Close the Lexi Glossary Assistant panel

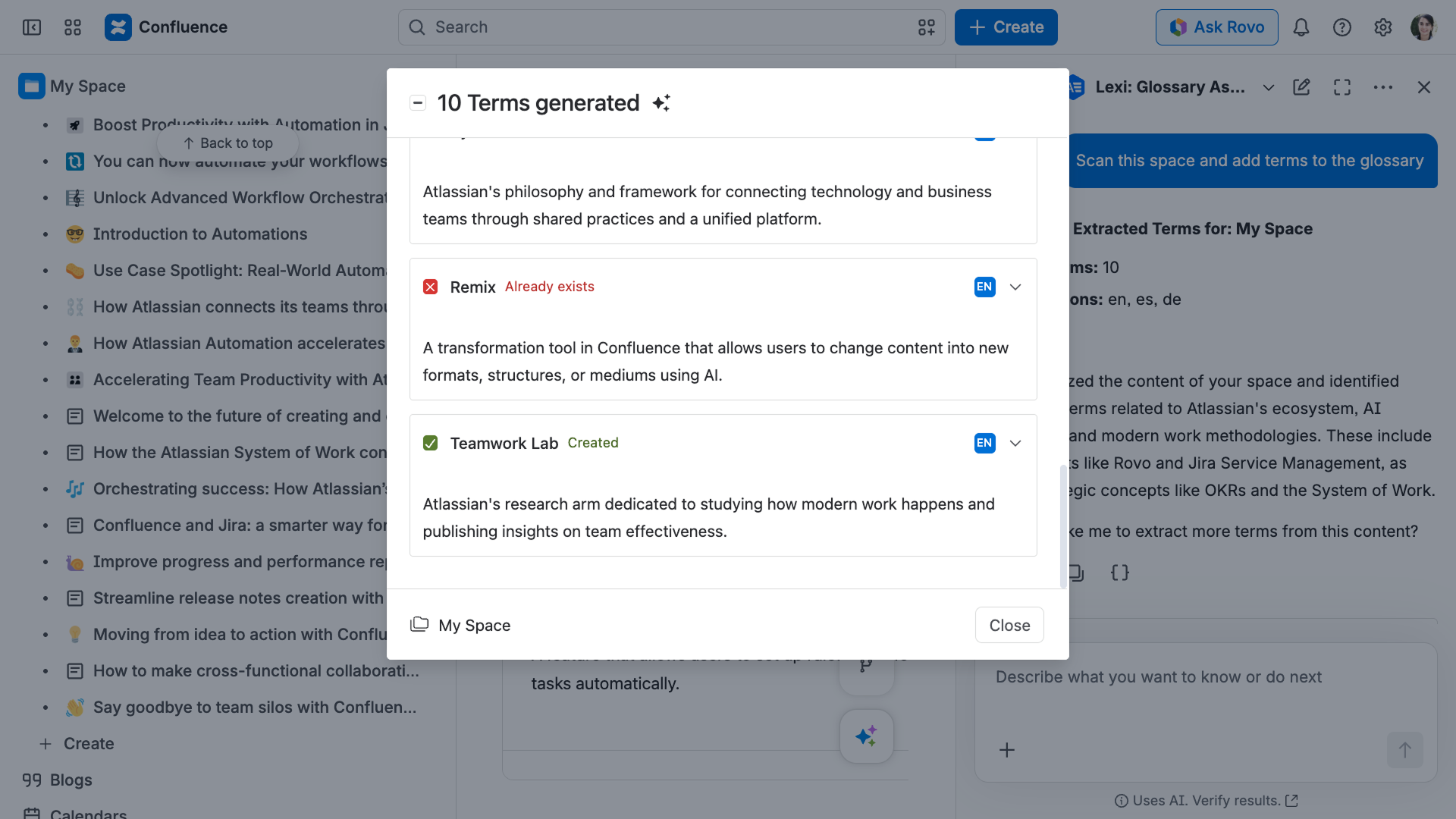point(1424,87)
